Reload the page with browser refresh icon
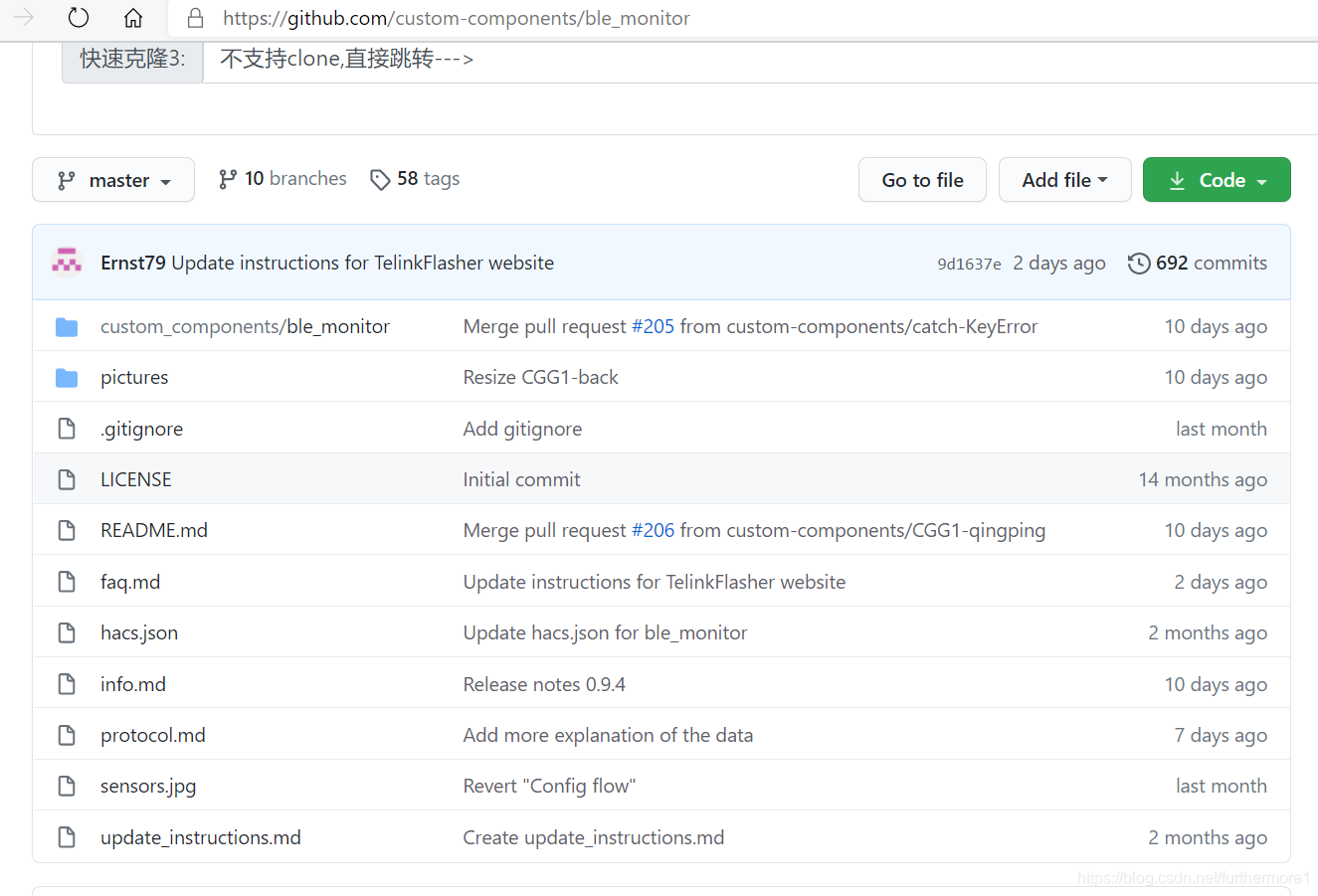The height and width of the screenshot is (896, 1318). 79,18
